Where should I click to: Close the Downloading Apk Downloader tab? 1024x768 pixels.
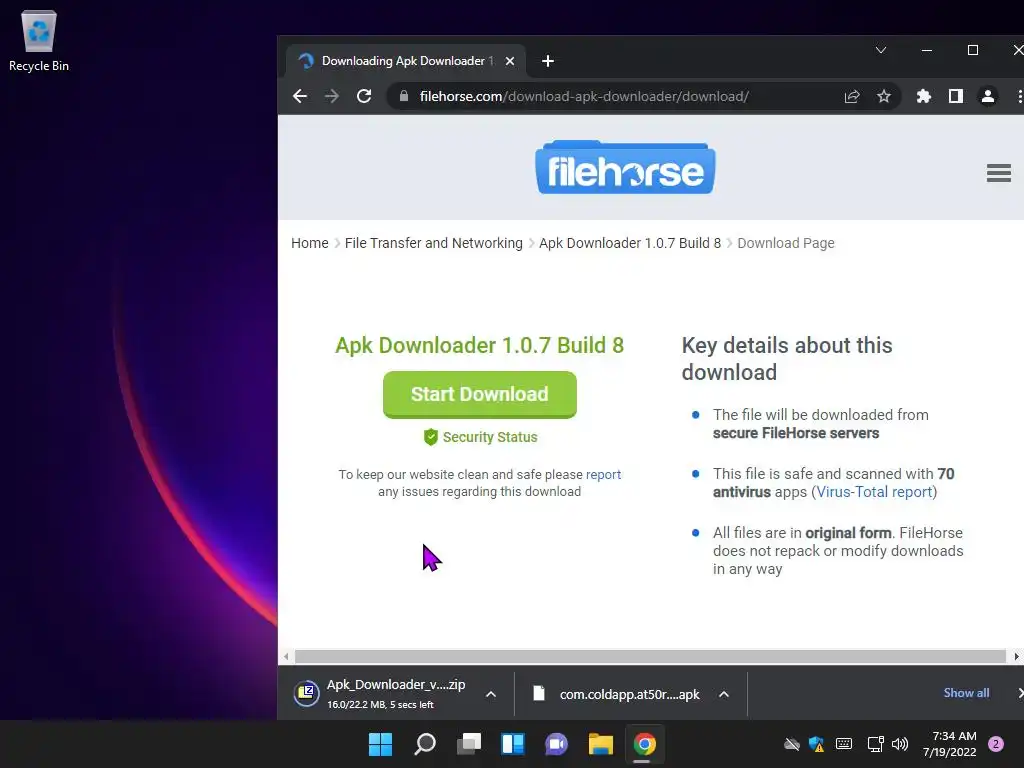point(510,61)
